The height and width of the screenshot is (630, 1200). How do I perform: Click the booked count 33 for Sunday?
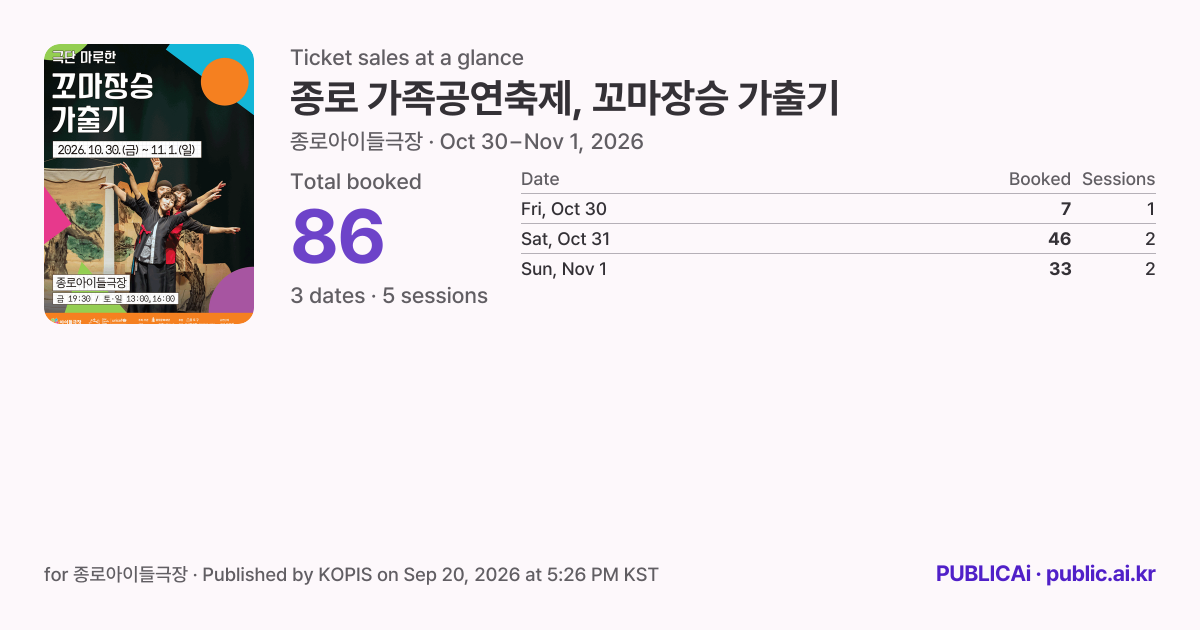click(1060, 269)
